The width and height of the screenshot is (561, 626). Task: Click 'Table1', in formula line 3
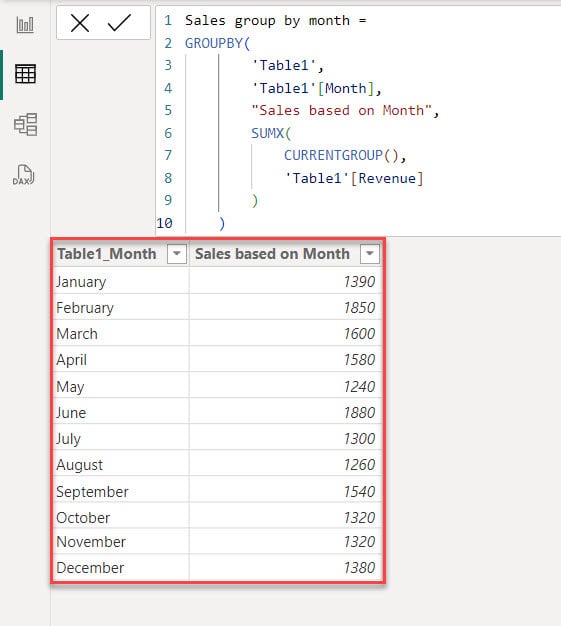coord(287,65)
